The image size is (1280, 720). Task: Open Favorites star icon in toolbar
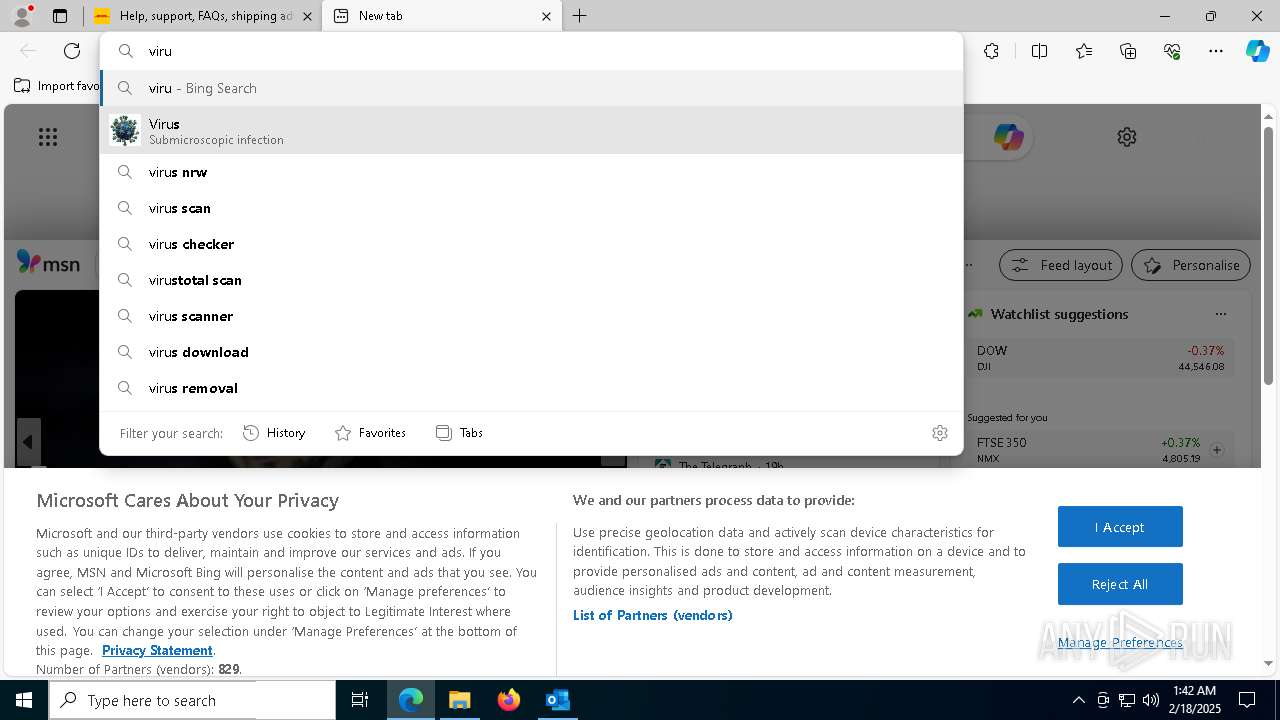pos(1084,51)
